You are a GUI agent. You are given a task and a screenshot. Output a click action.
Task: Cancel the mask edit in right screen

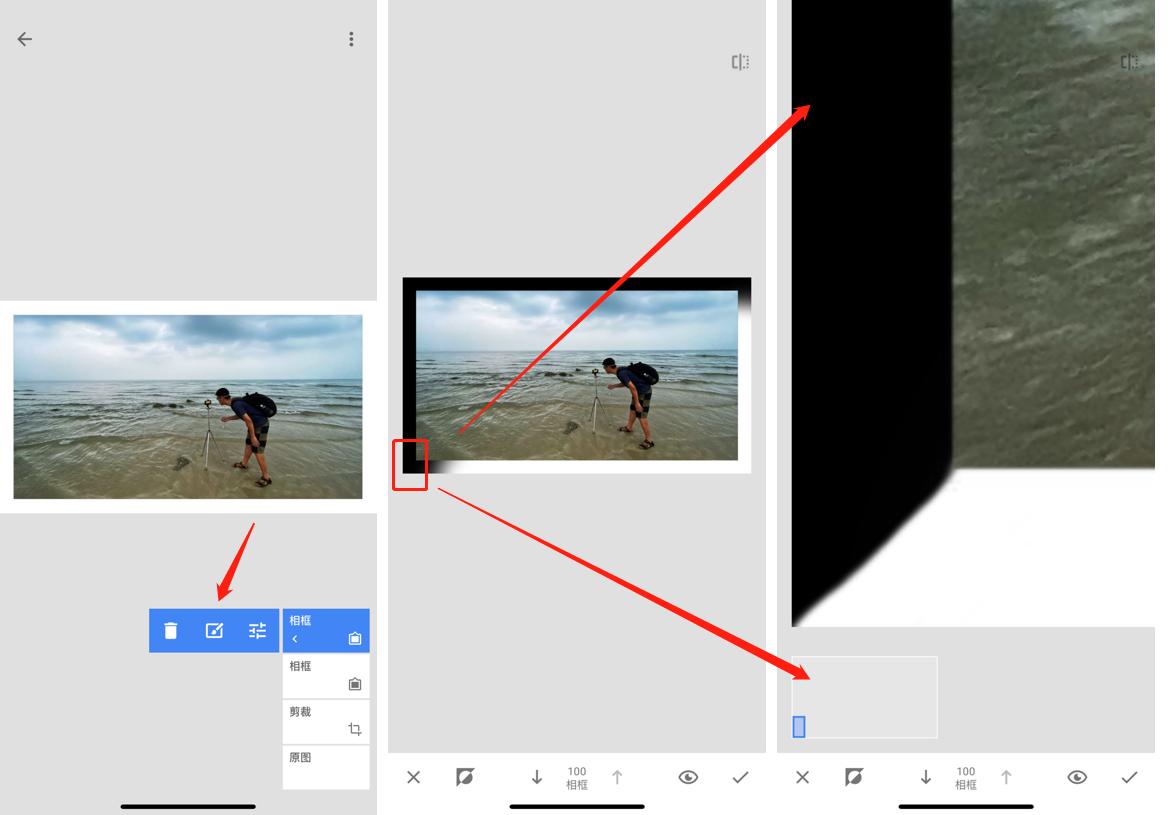[803, 778]
